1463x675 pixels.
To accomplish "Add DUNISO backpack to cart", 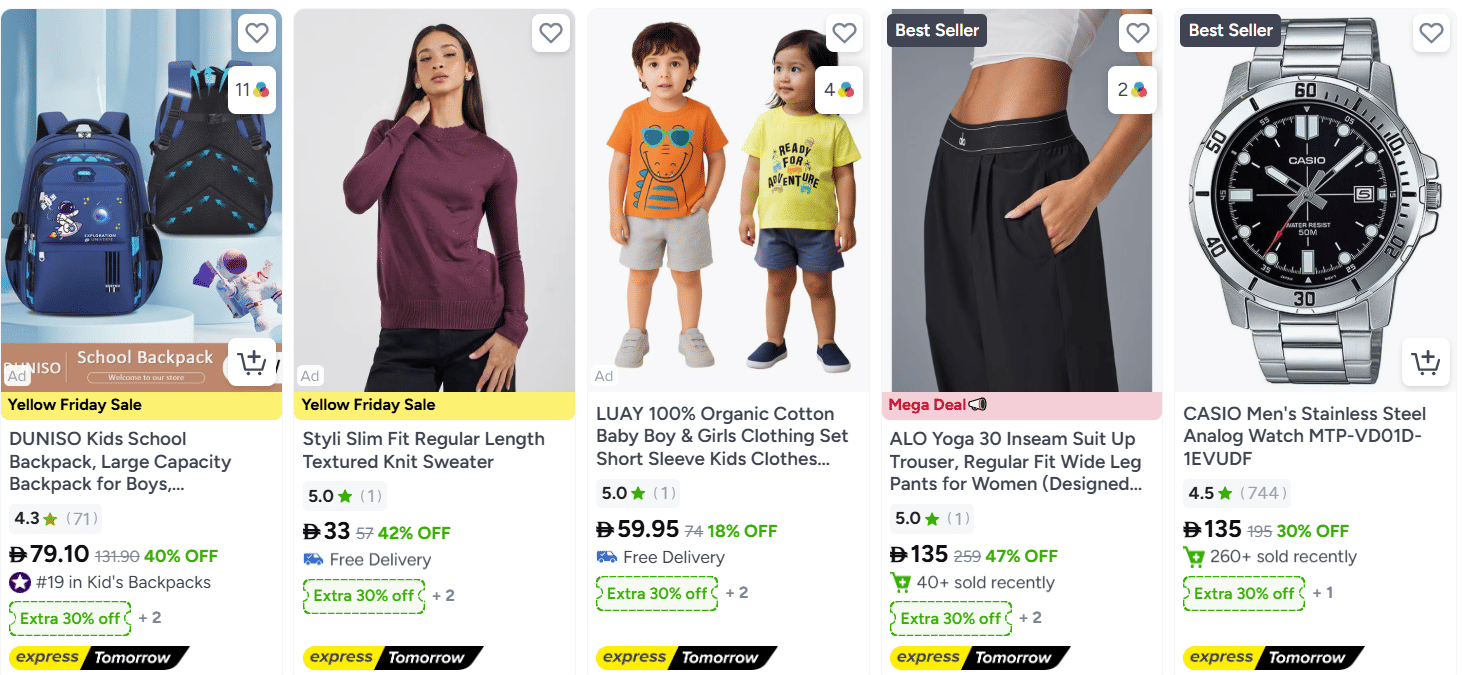I will pyautogui.click(x=253, y=362).
